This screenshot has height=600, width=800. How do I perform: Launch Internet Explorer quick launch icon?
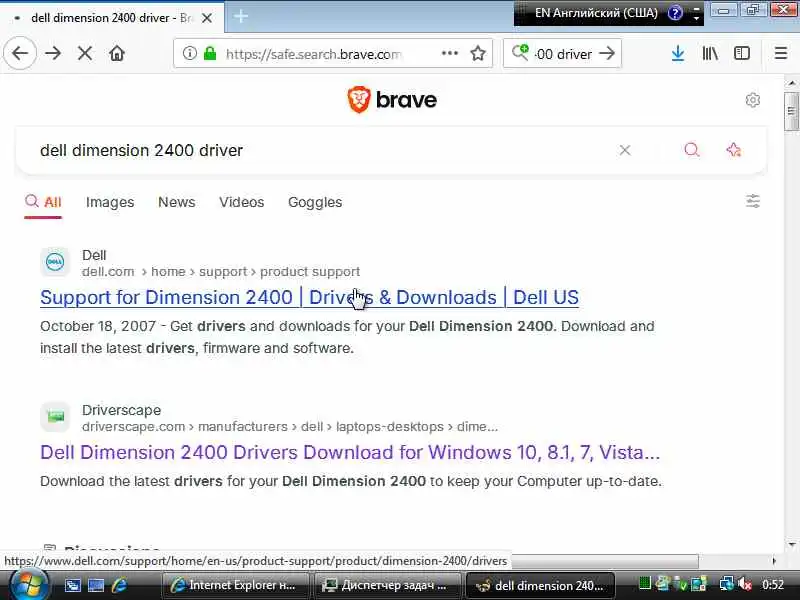(119, 585)
